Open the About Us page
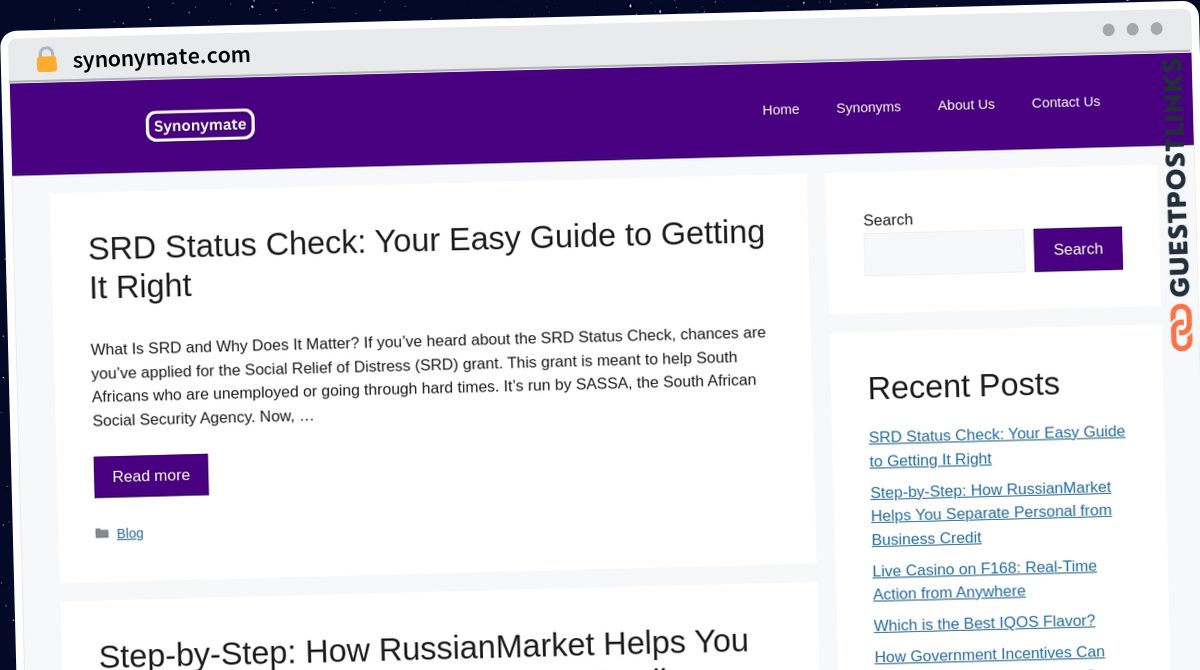Viewport: 1200px width, 670px height. point(966,104)
